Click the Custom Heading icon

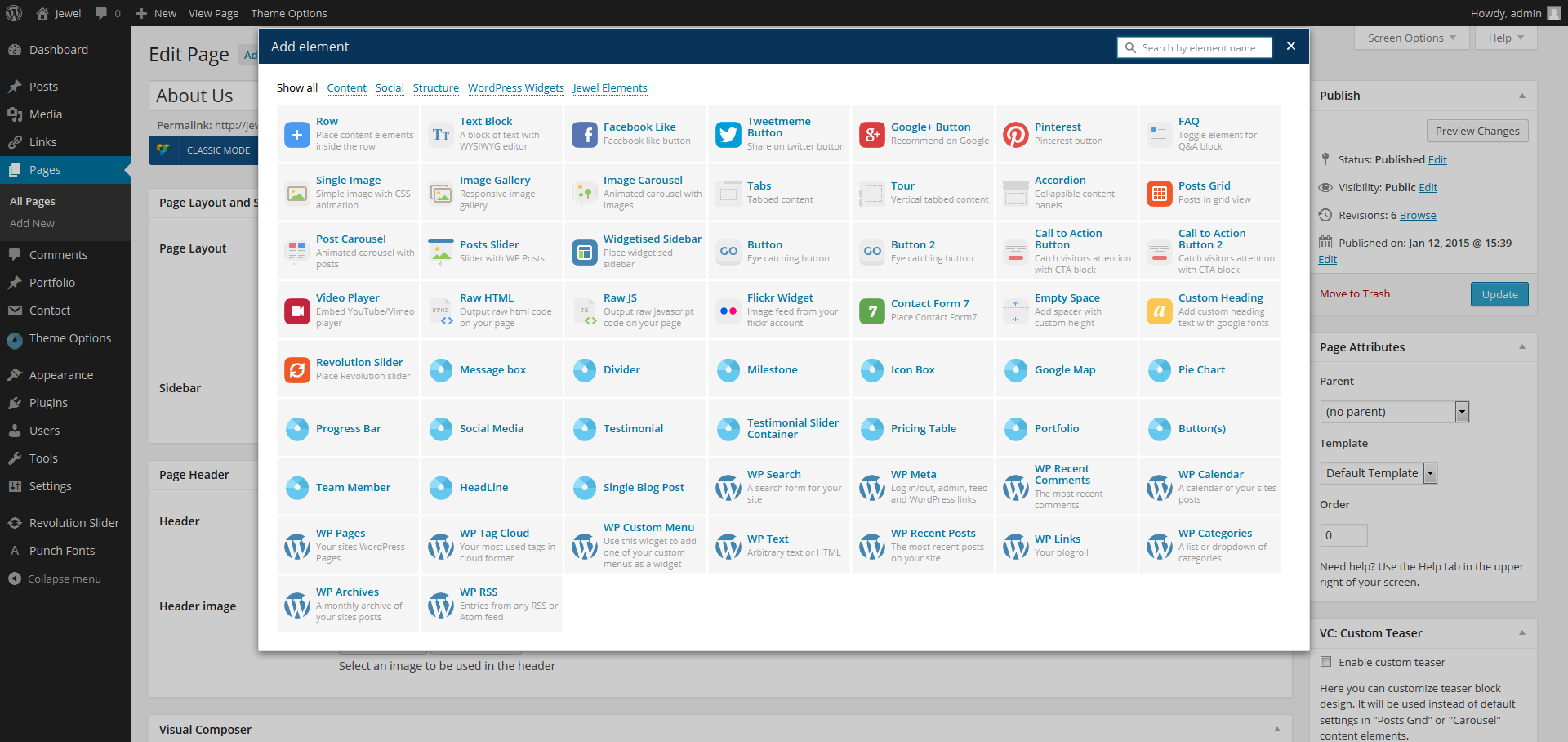tap(1160, 311)
